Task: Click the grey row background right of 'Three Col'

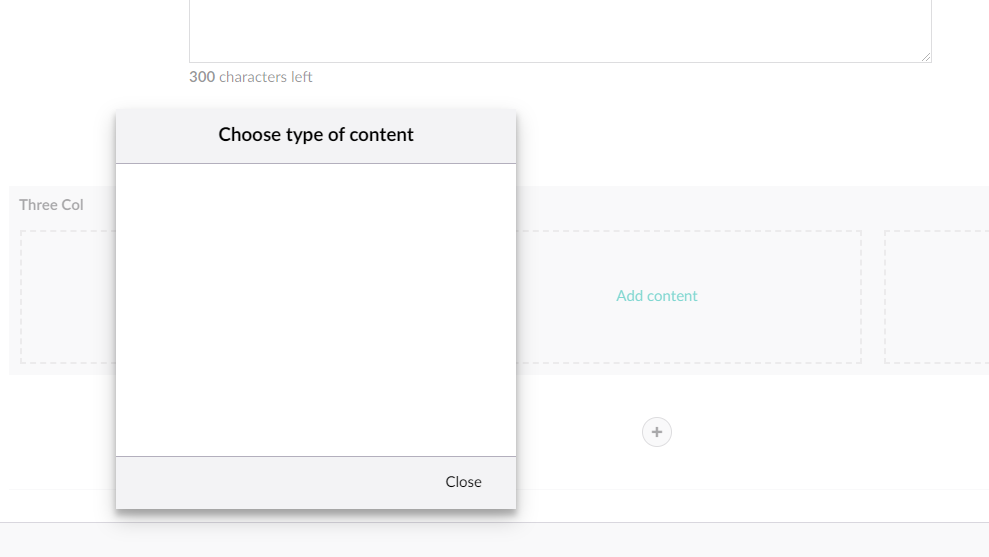Action: (x=750, y=207)
